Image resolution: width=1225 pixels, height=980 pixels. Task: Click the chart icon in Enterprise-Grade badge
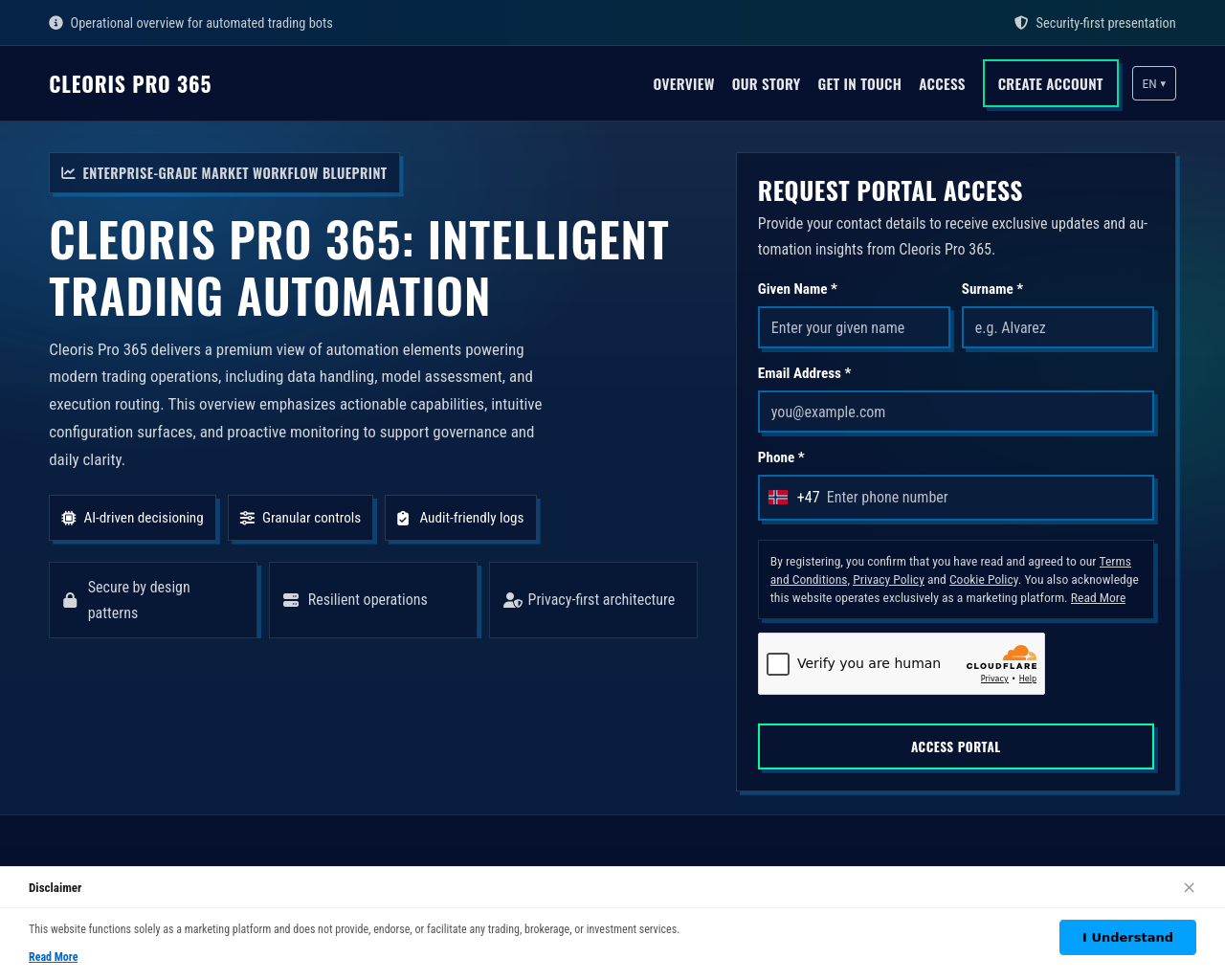click(x=69, y=173)
